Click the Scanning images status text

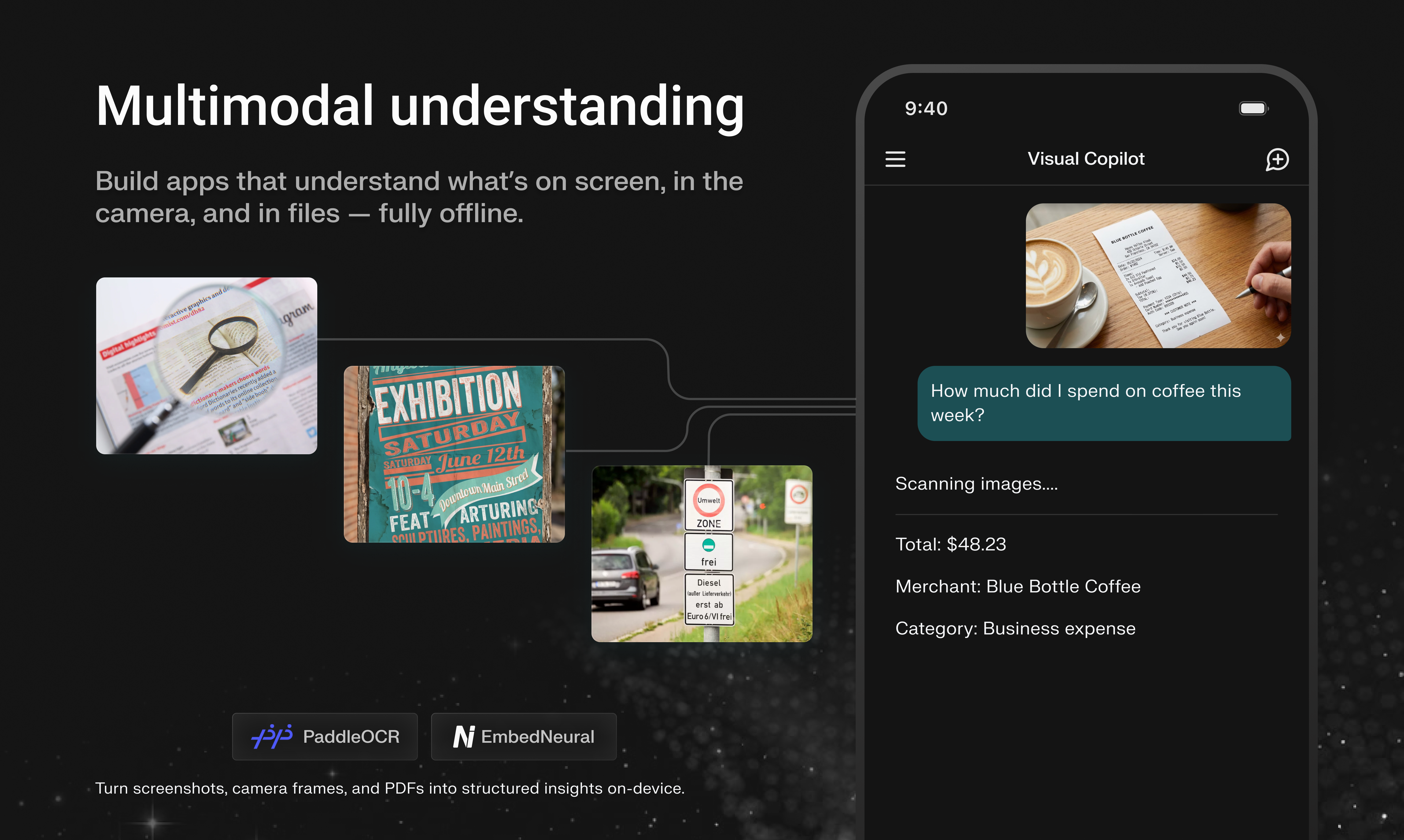976,484
